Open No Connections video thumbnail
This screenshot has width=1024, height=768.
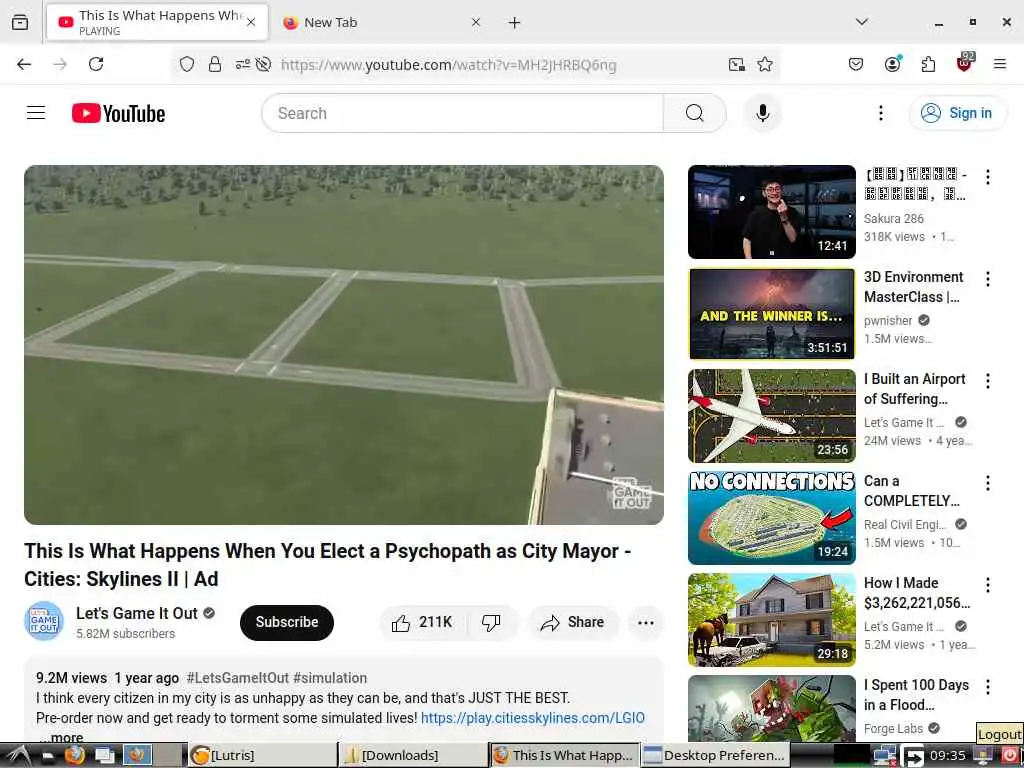771,518
